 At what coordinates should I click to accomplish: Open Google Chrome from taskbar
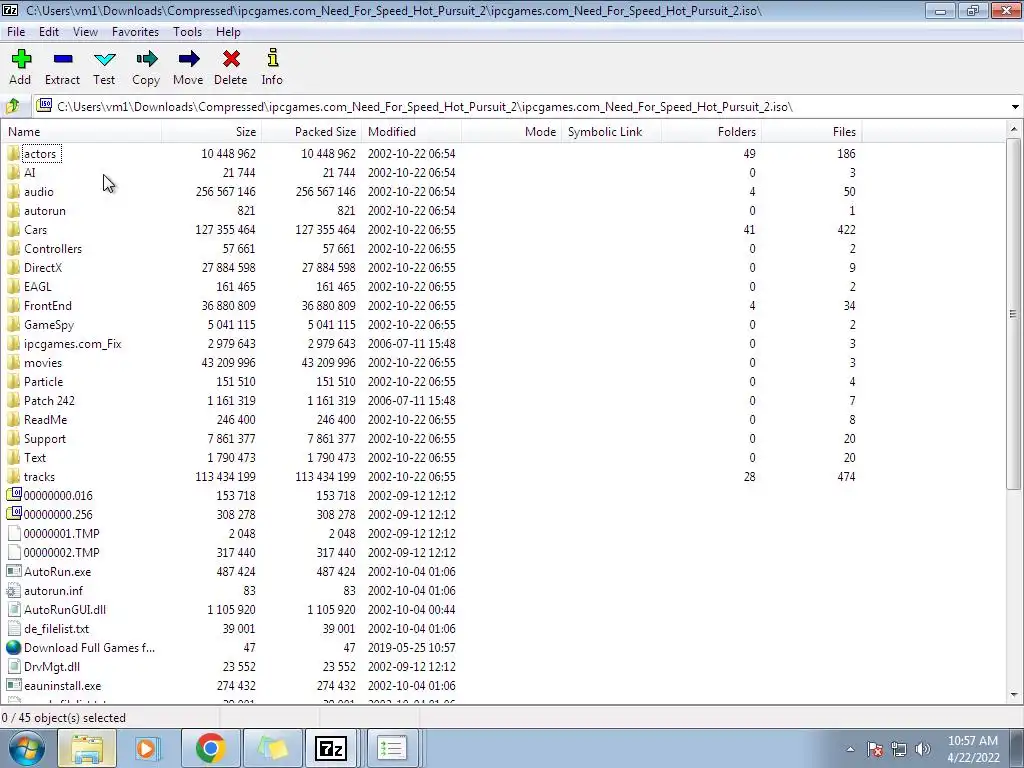point(210,748)
